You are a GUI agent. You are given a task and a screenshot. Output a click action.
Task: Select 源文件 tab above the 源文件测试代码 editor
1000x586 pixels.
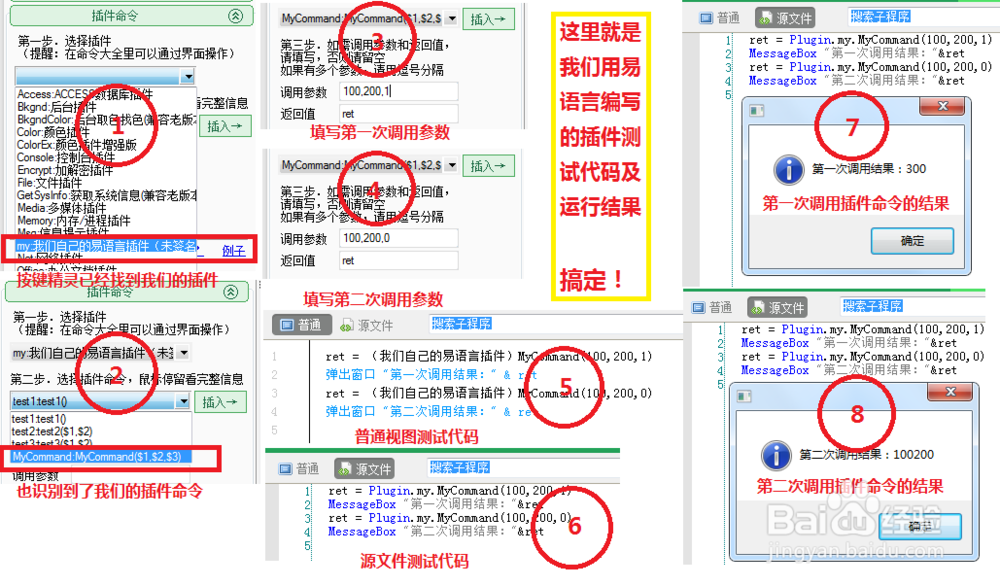[365, 469]
